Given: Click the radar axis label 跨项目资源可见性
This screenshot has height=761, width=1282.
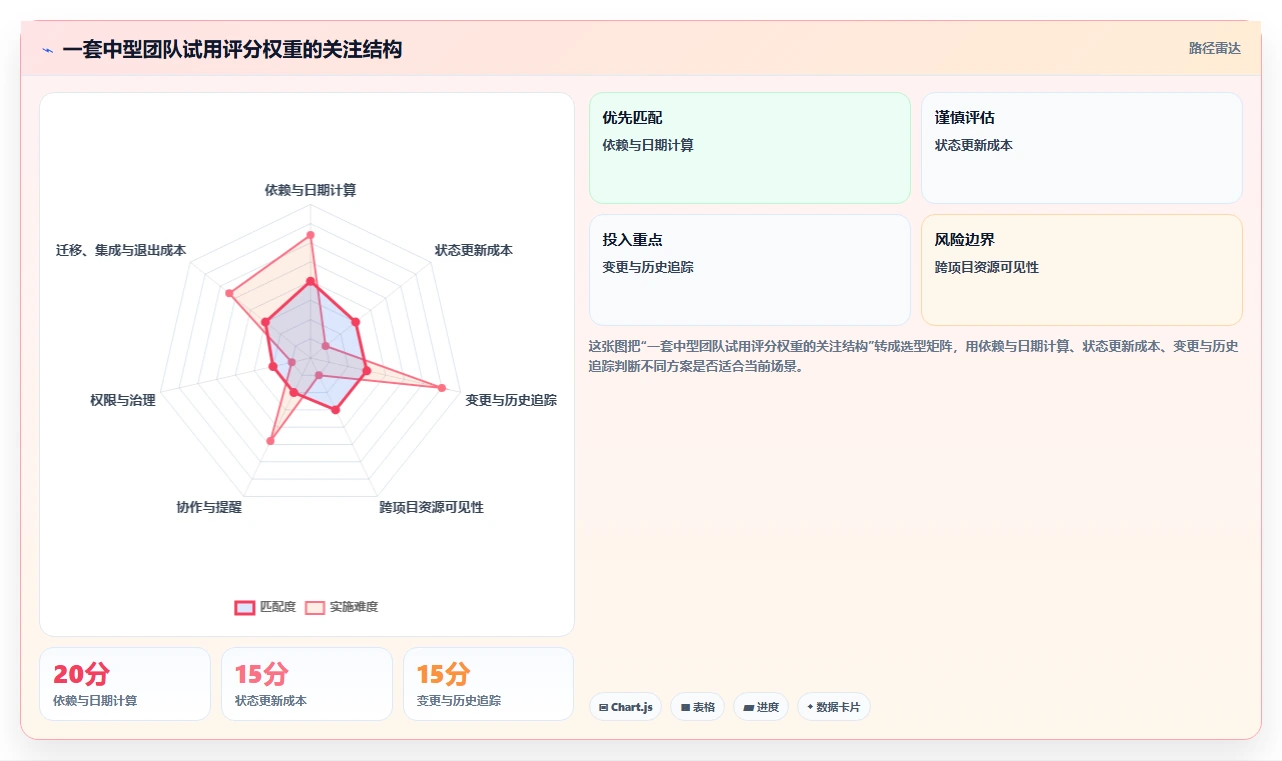Looking at the screenshot, I should 431,507.
